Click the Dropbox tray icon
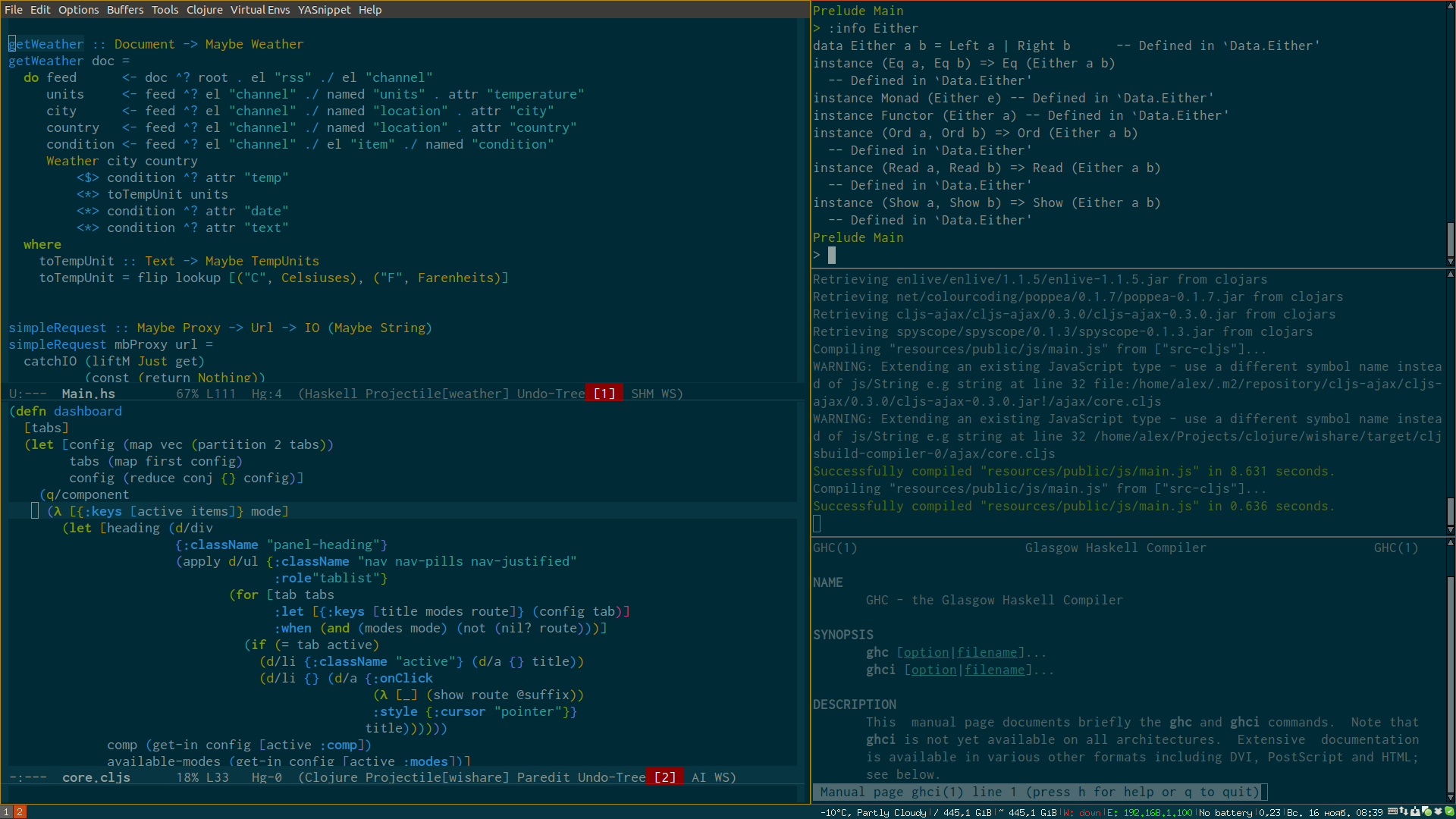Image resolution: width=1456 pixels, height=819 pixels. pyautogui.click(x=1438, y=811)
